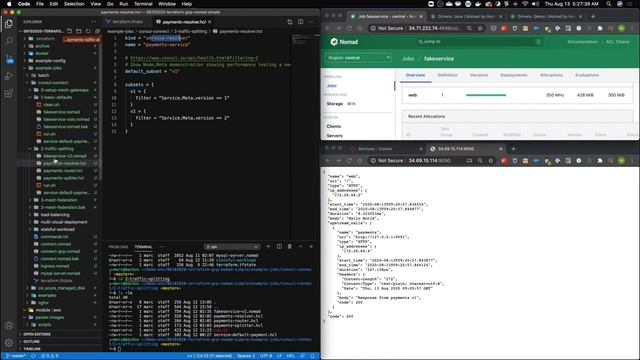Click HCL language mode in status bar

click(x=290, y=356)
